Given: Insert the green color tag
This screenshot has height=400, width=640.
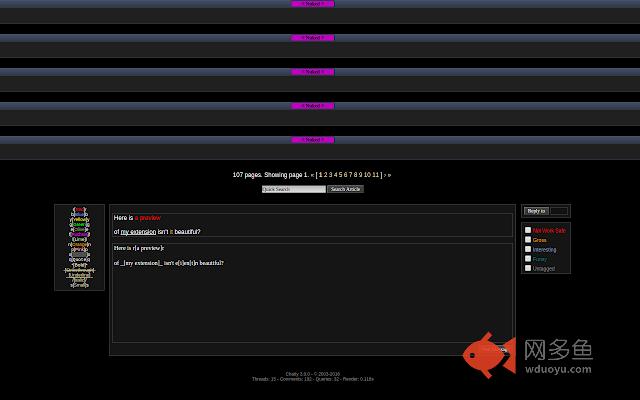Looking at the screenshot, I should tap(80, 224).
